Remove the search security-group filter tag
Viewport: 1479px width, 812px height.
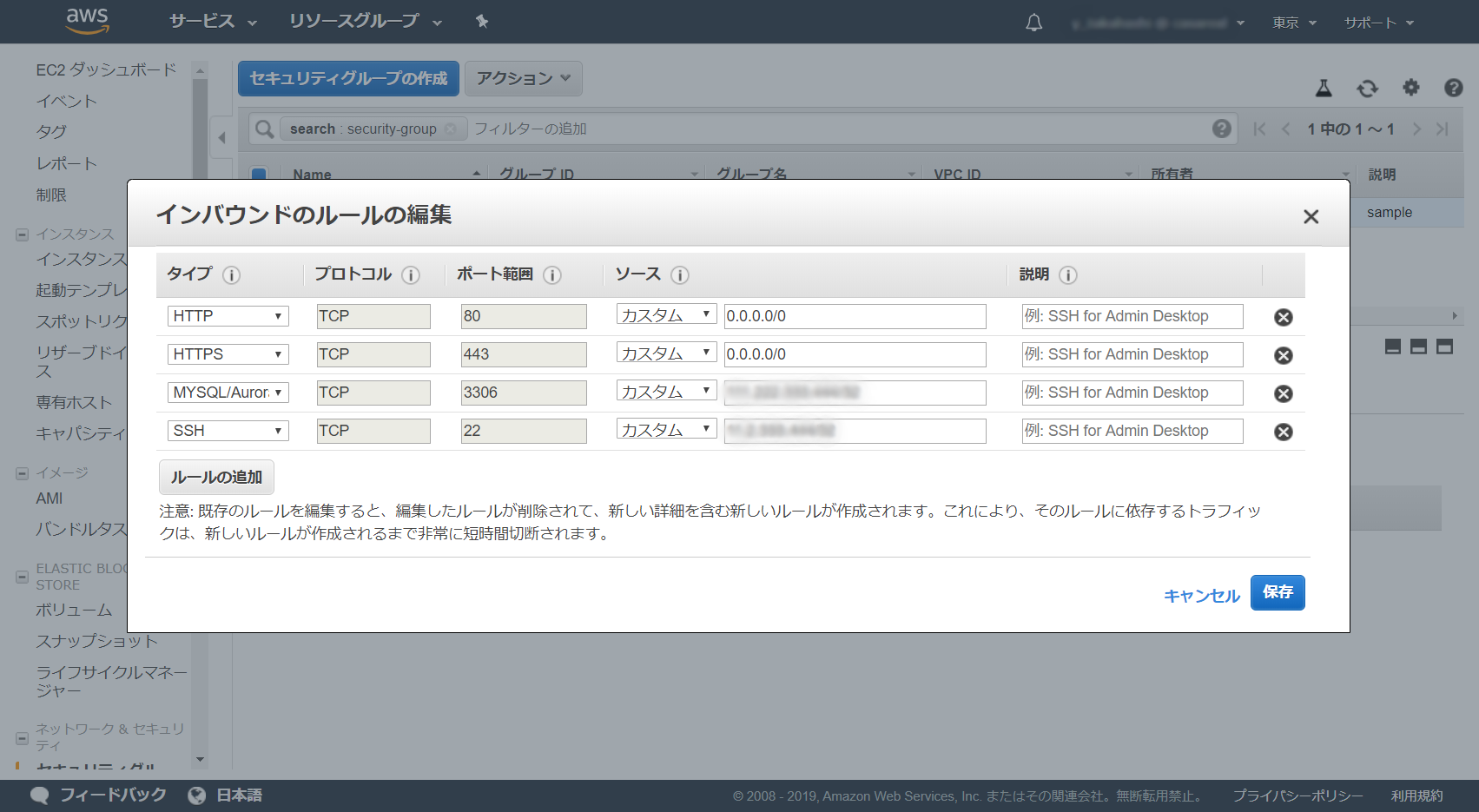[450, 129]
